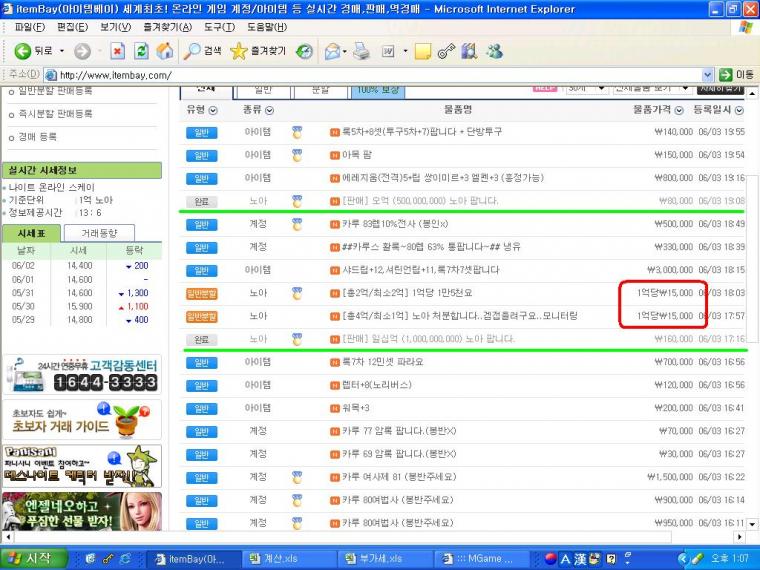The image size is (760, 570).
Task: Go to the Home page icon
Action: pyautogui.click(x=165, y=51)
